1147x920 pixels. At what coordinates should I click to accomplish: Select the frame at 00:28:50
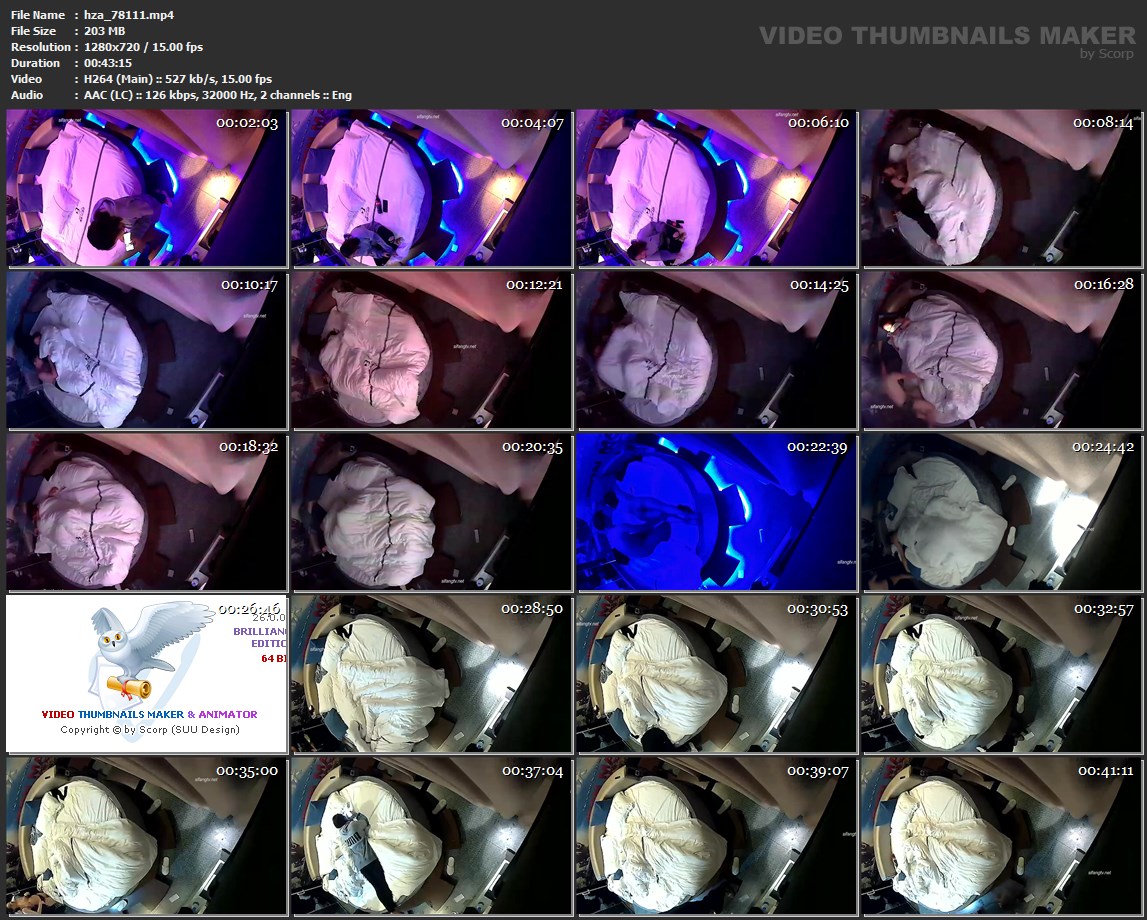[431, 674]
